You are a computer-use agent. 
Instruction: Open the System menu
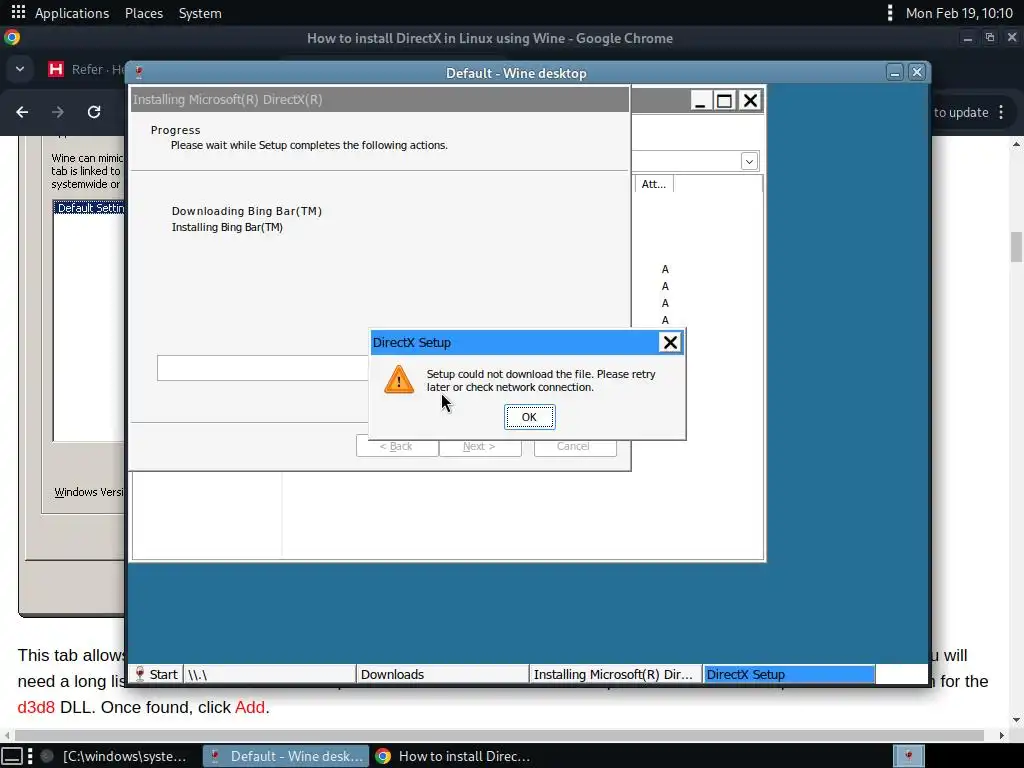pos(200,13)
